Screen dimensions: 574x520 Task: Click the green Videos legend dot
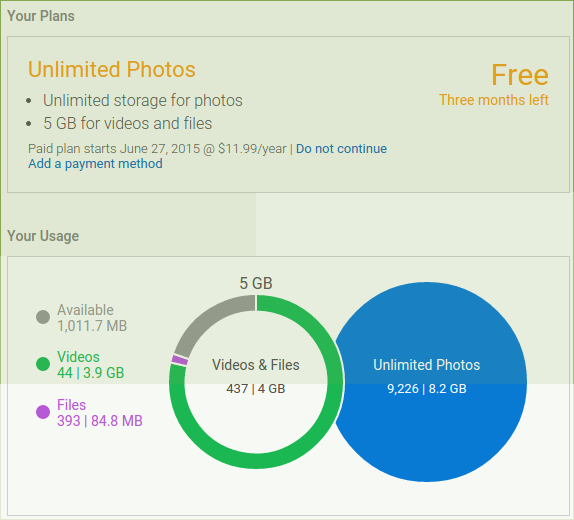(x=43, y=364)
